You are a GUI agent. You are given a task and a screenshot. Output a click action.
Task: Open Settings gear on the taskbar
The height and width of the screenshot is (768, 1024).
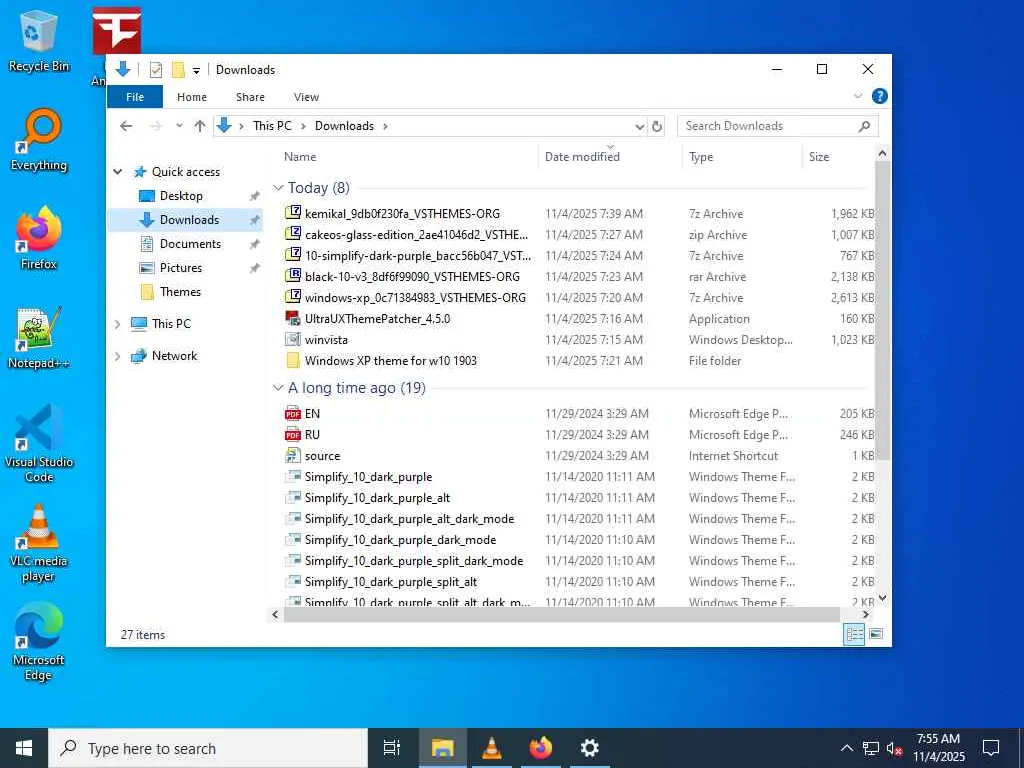(x=590, y=748)
